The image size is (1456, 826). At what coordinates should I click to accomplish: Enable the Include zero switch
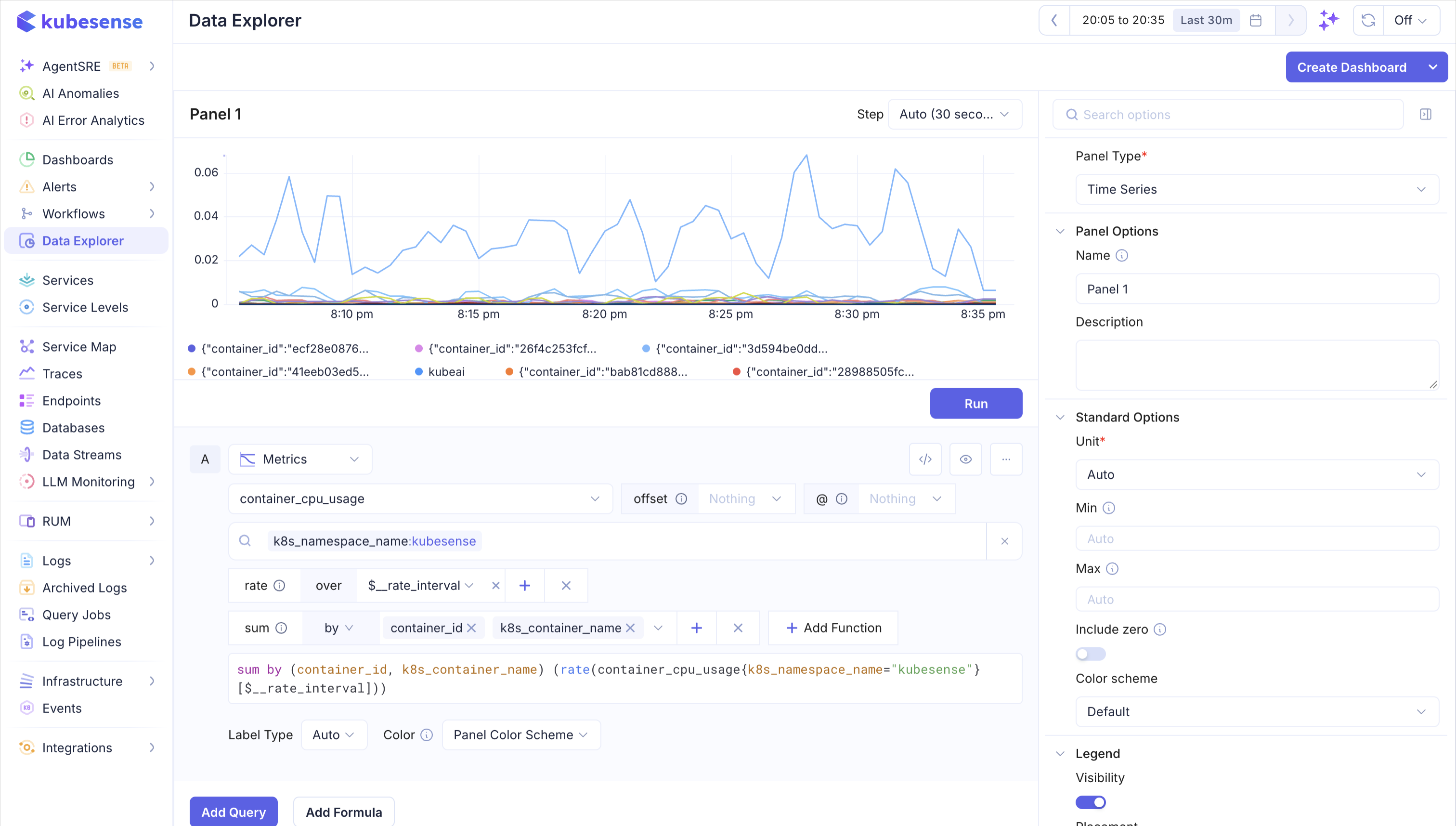(x=1090, y=654)
